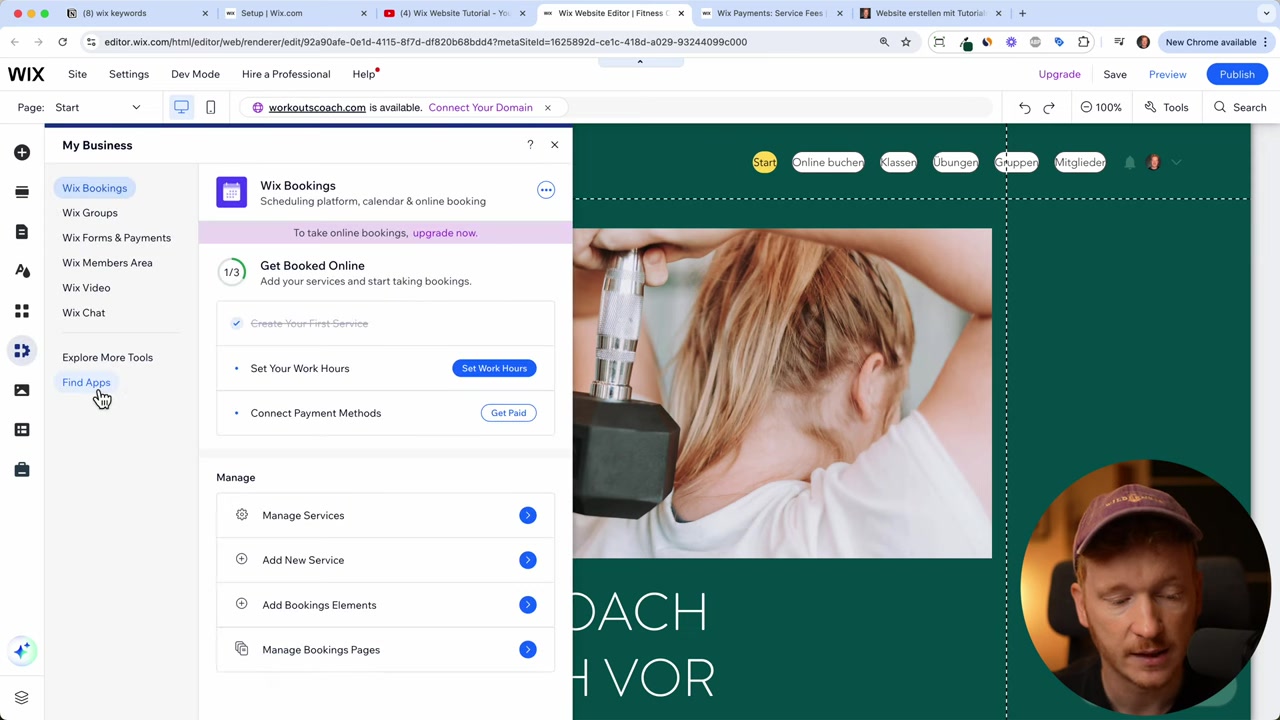Image resolution: width=1280 pixels, height=720 pixels.
Task: Select Wix Members Area
Action: [x=107, y=263]
